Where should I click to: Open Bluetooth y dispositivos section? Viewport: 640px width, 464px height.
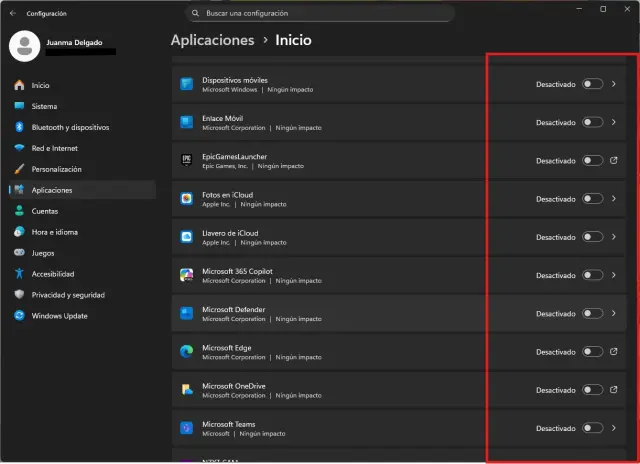click(x=70, y=127)
